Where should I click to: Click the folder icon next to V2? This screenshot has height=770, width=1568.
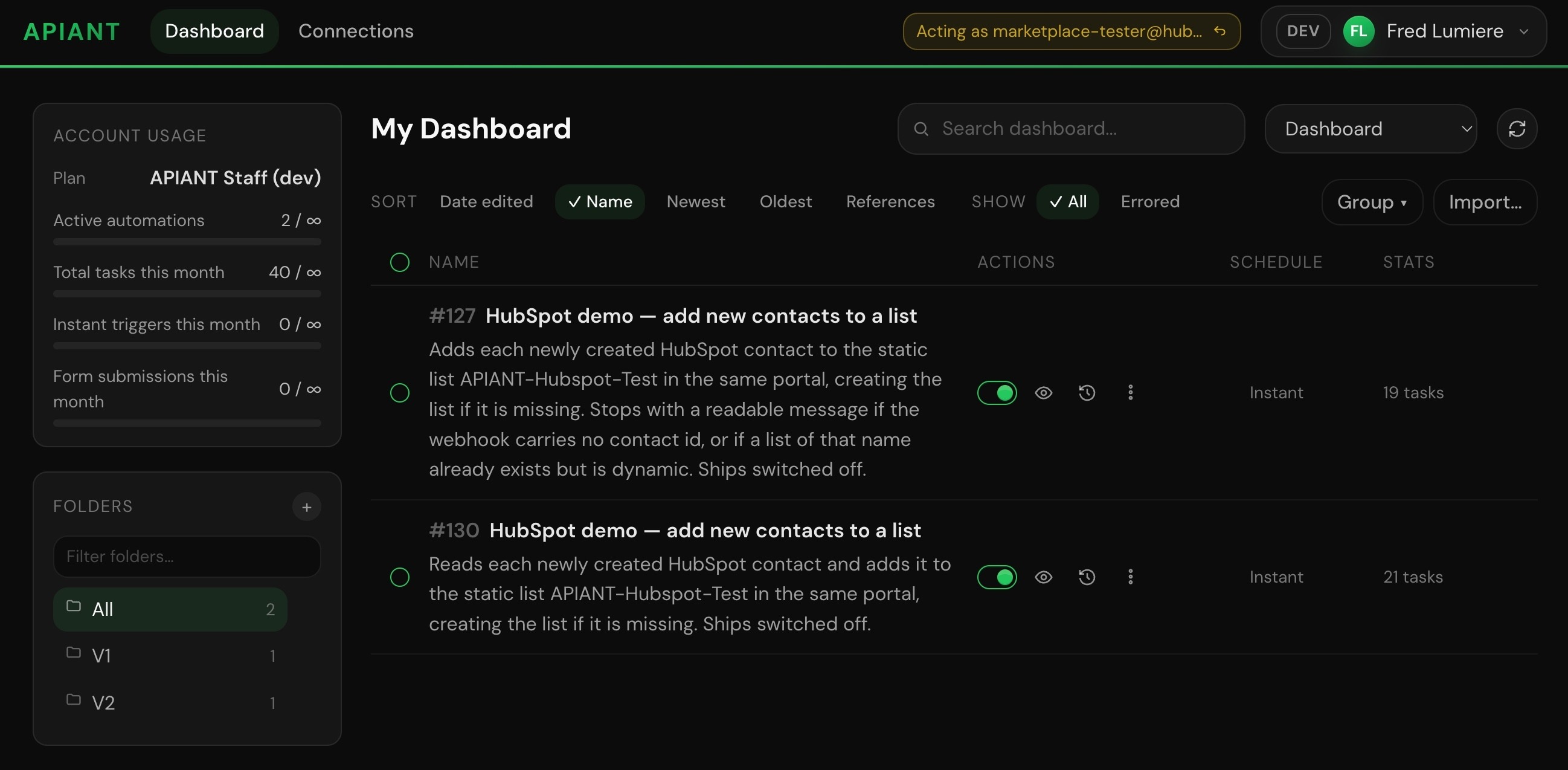pyautogui.click(x=74, y=700)
